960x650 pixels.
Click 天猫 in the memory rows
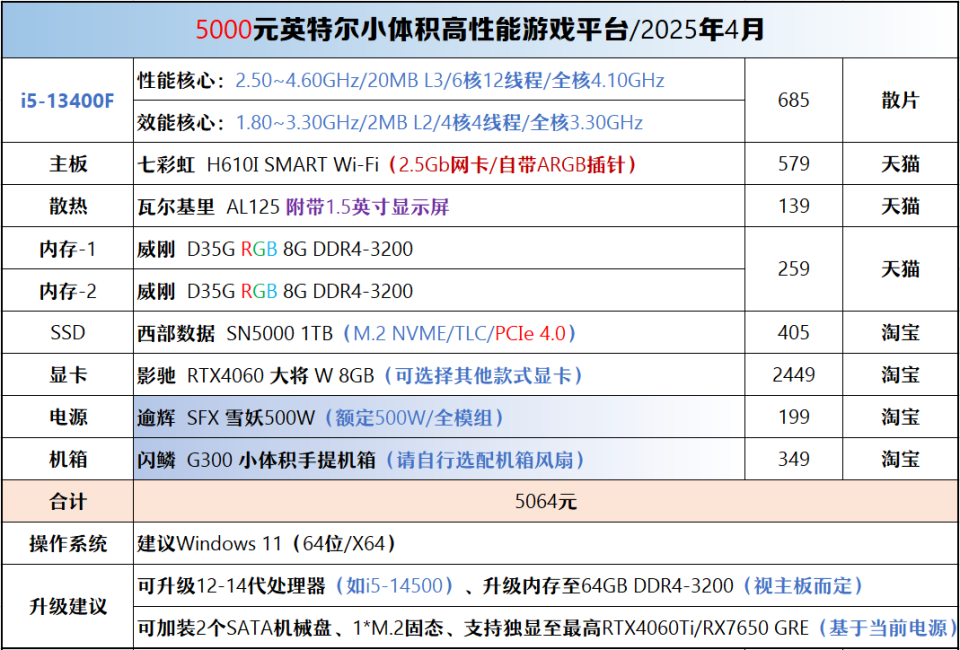click(901, 269)
